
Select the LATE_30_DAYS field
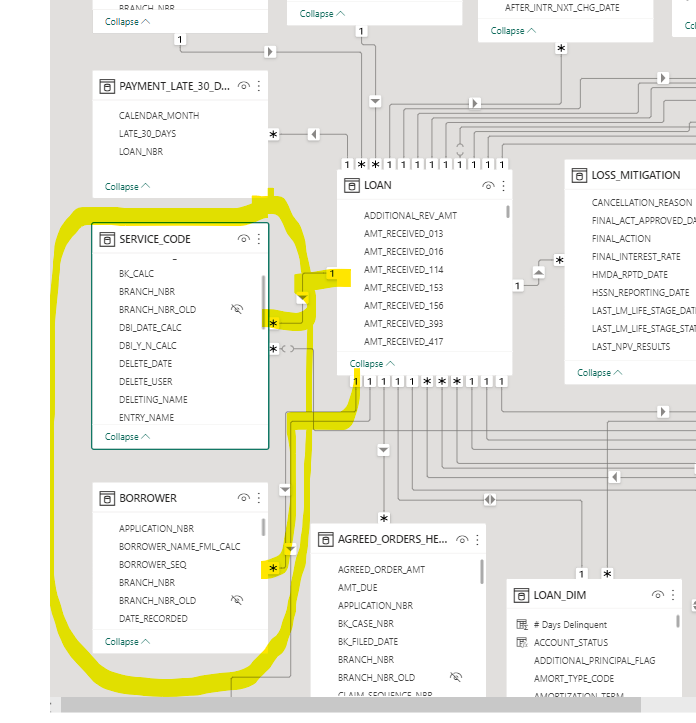(x=148, y=133)
